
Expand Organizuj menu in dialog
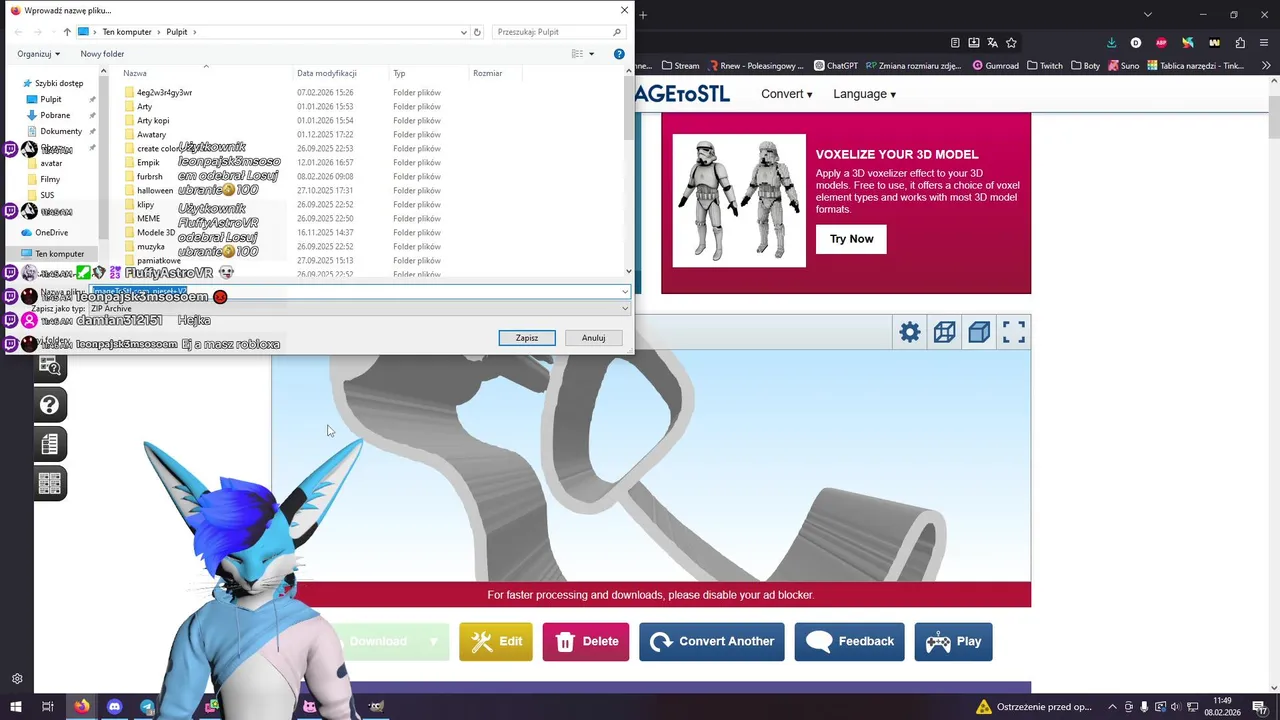(x=38, y=54)
